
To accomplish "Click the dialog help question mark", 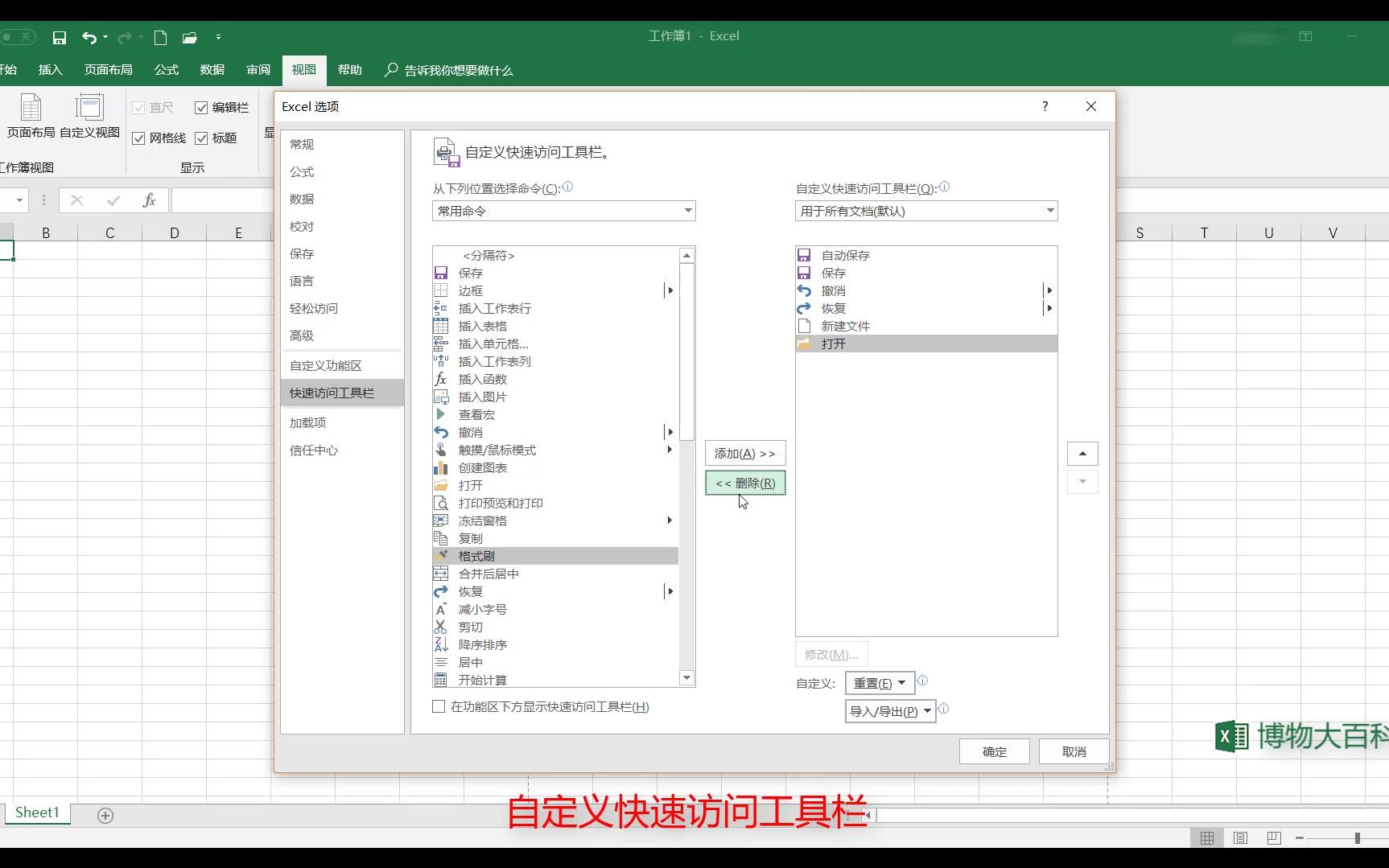I will (1045, 106).
